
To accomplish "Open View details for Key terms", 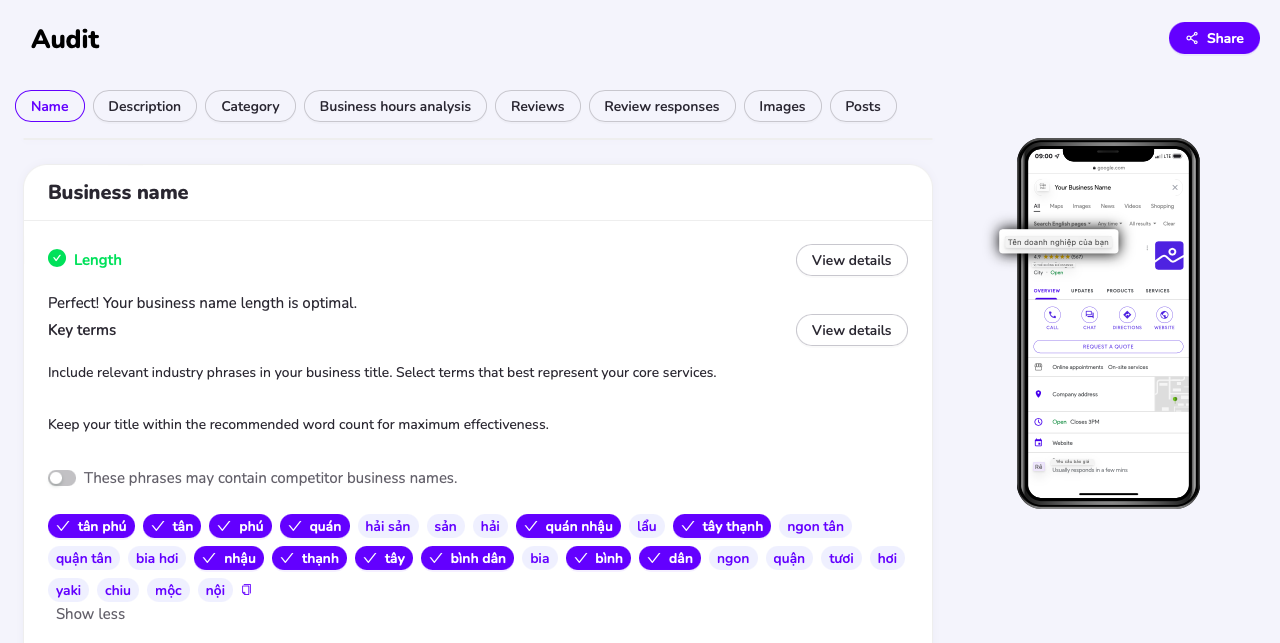I will click(852, 330).
